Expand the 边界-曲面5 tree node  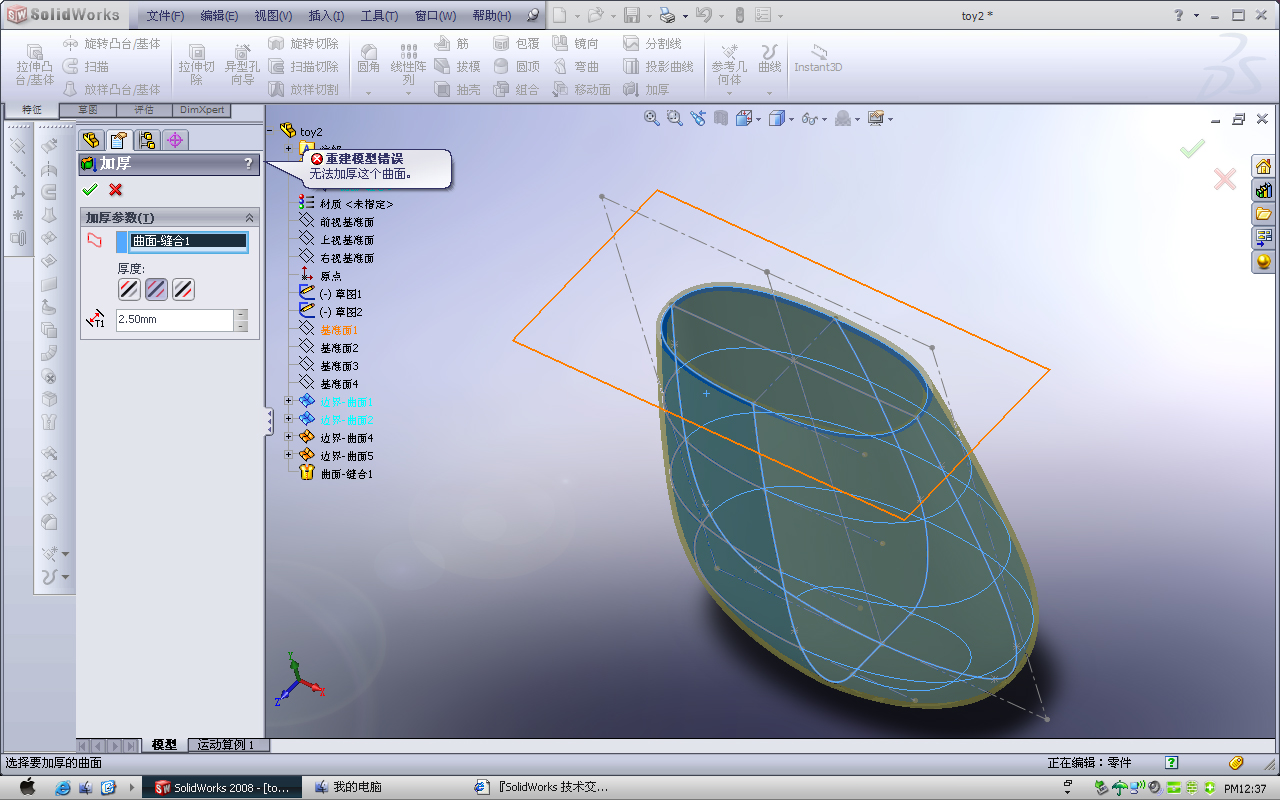pos(289,456)
